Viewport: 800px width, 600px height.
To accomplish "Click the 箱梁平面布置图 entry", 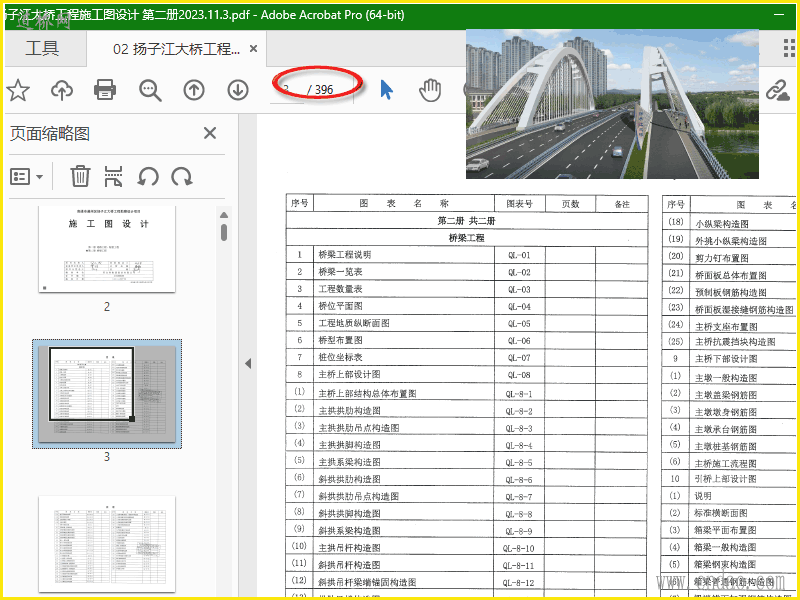I will click(725, 530).
